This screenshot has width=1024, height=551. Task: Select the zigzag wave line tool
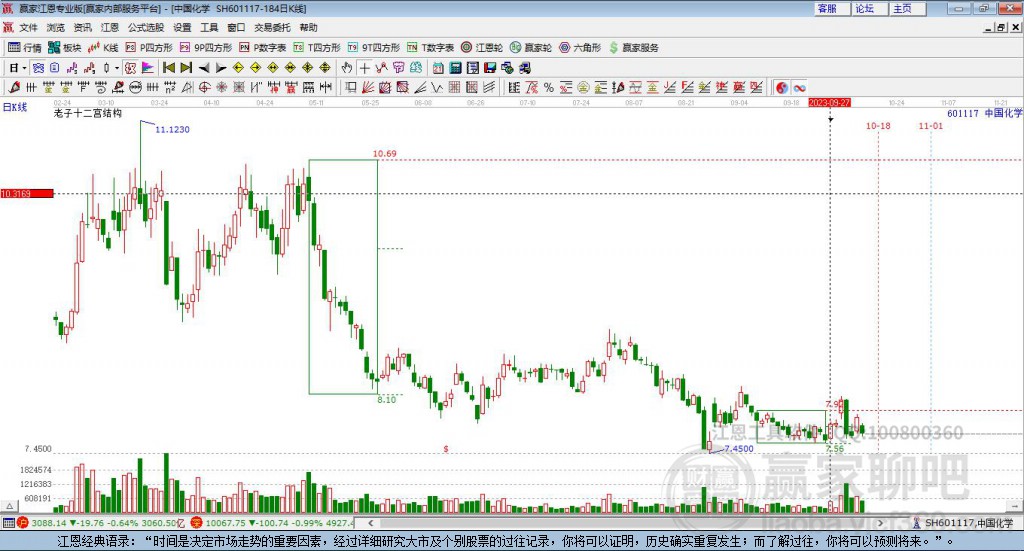pyautogui.click(x=436, y=87)
